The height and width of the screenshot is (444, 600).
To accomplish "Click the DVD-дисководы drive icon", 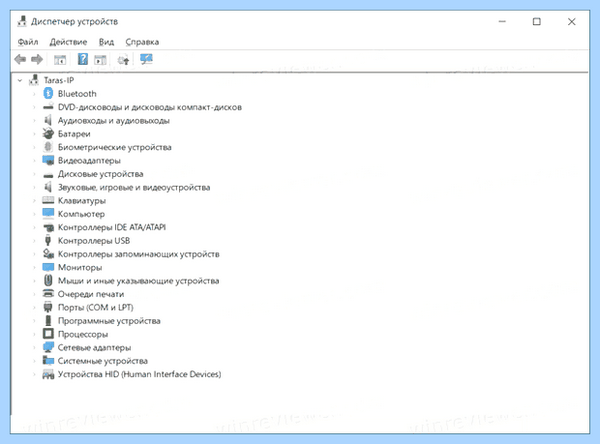I will coord(48,107).
